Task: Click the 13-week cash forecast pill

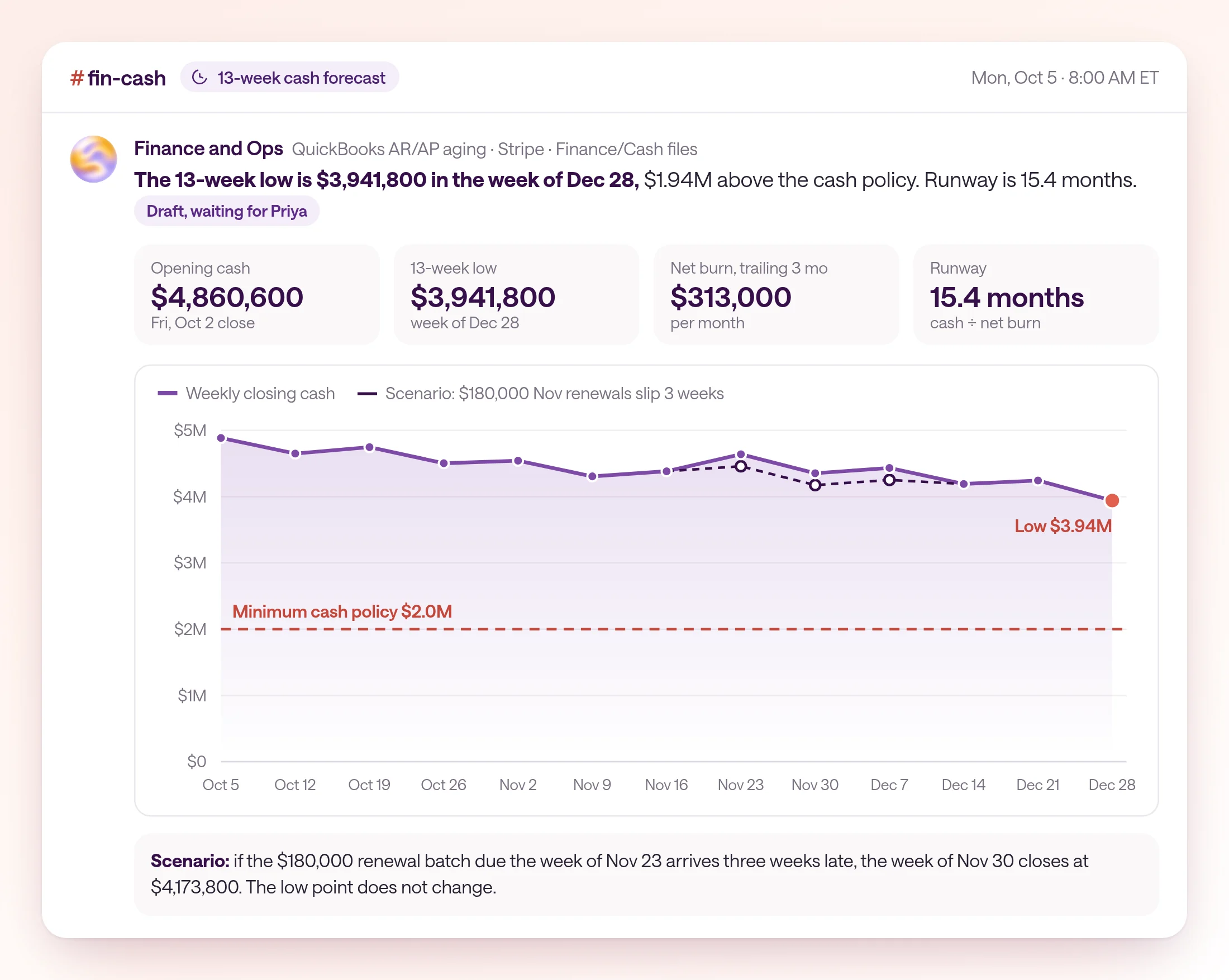Action: tap(289, 78)
